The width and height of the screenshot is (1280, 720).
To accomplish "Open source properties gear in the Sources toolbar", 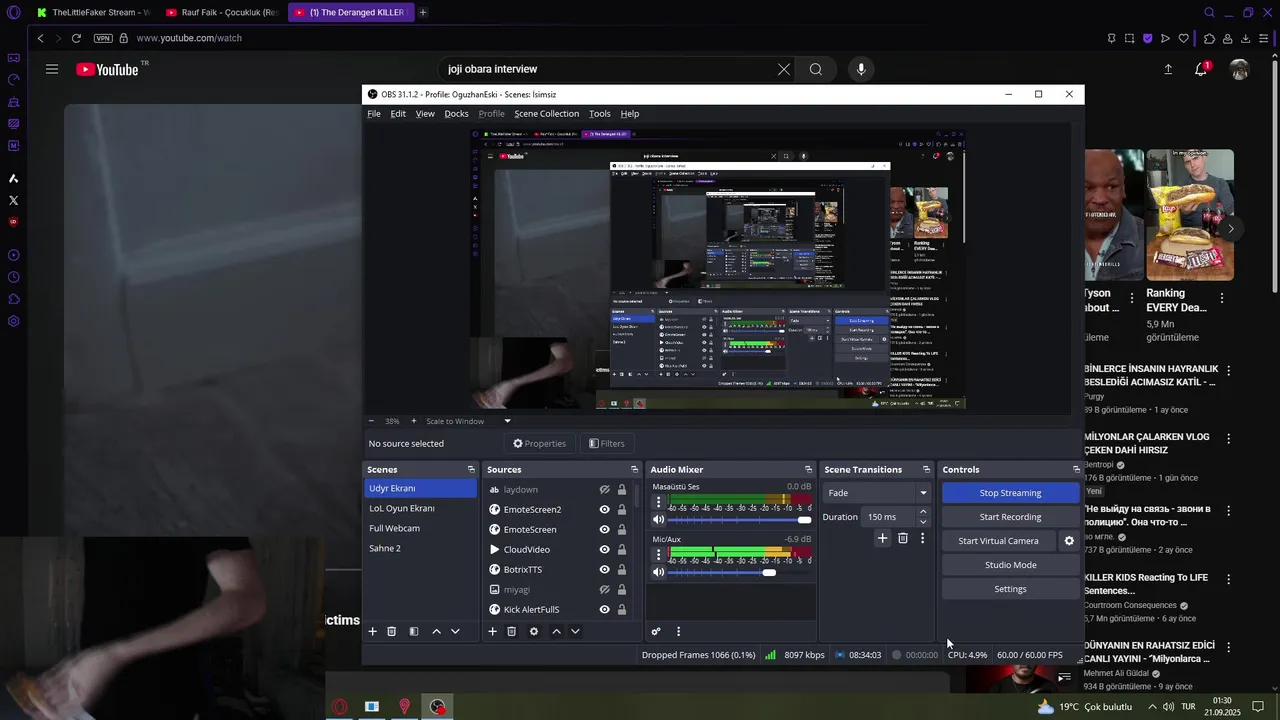I will click(x=534, y=631).
